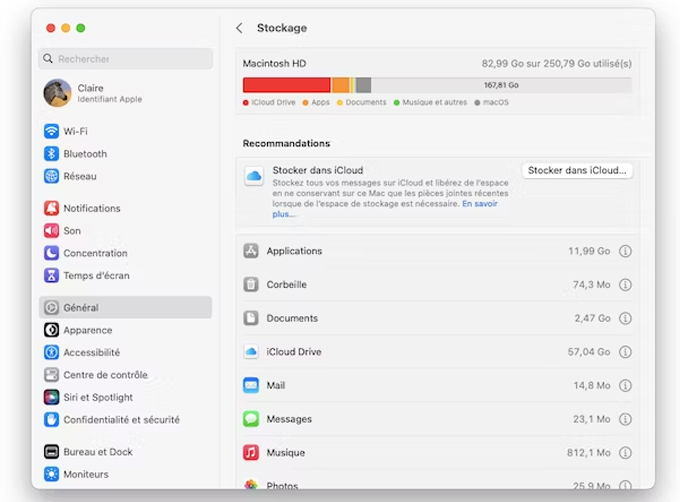Click the Claire account name
680x502 pixels.
90,88
